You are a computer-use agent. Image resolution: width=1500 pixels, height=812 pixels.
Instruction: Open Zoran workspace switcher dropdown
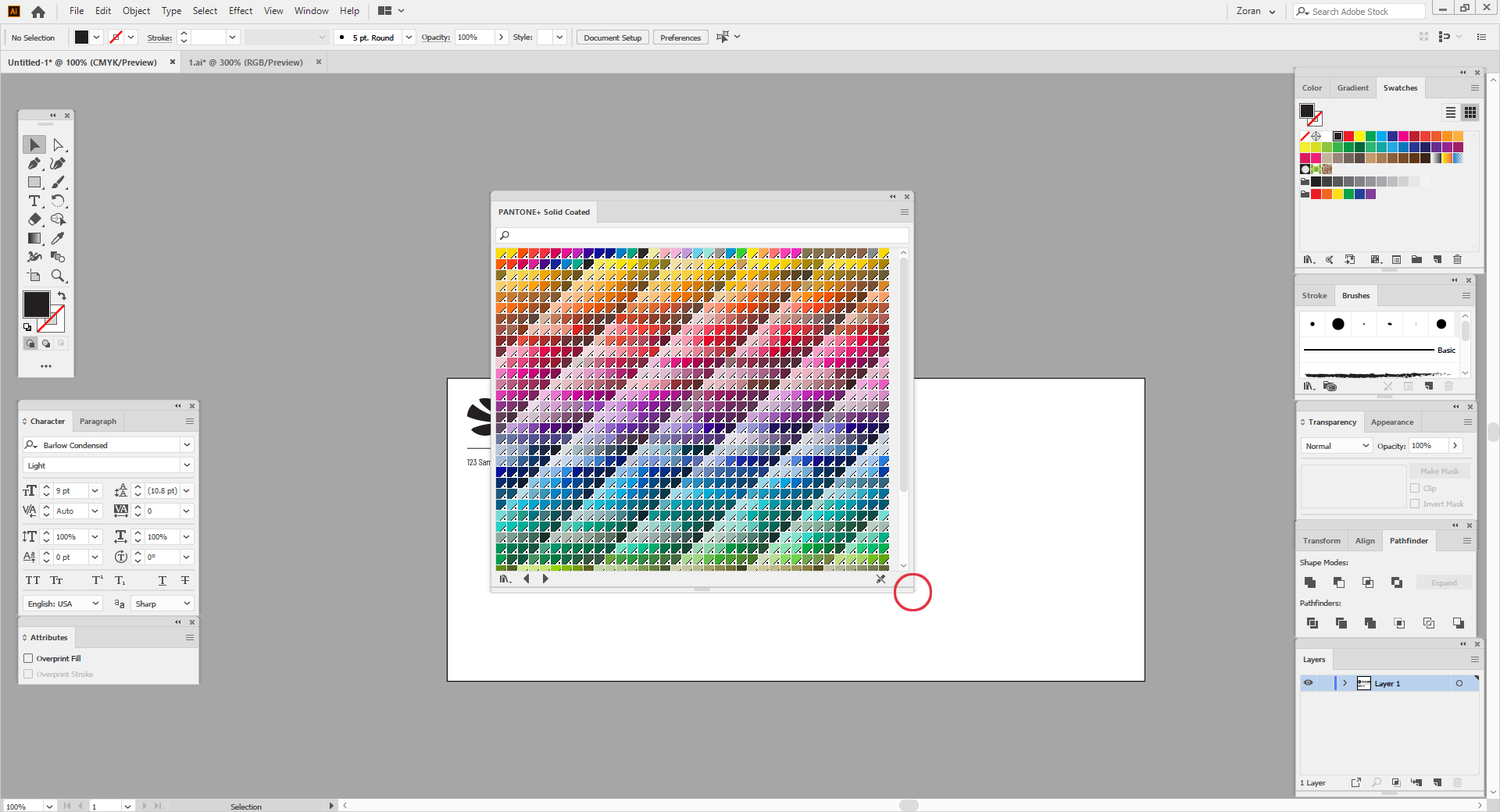coord(1256,12)
